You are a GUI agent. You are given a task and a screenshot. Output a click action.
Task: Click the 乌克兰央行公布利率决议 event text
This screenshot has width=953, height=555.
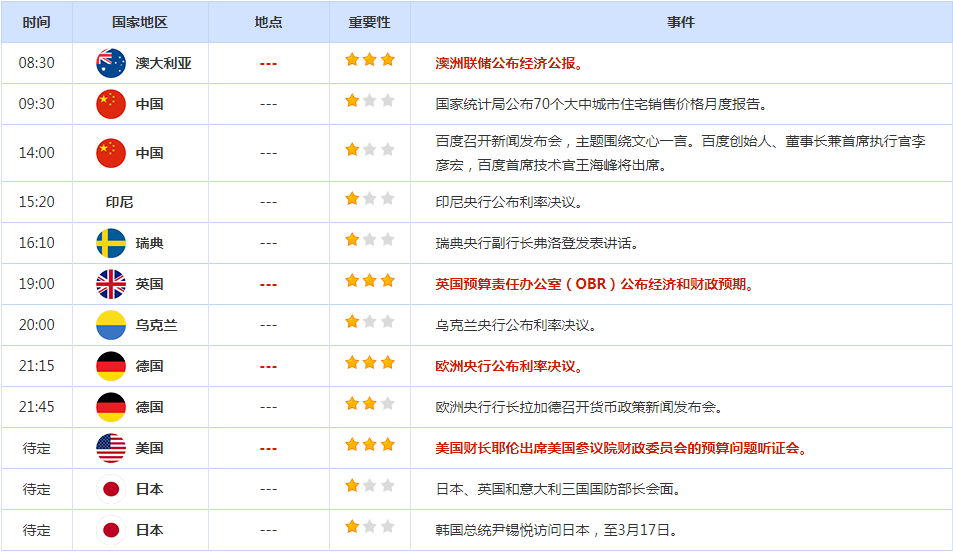click(517, 326)
